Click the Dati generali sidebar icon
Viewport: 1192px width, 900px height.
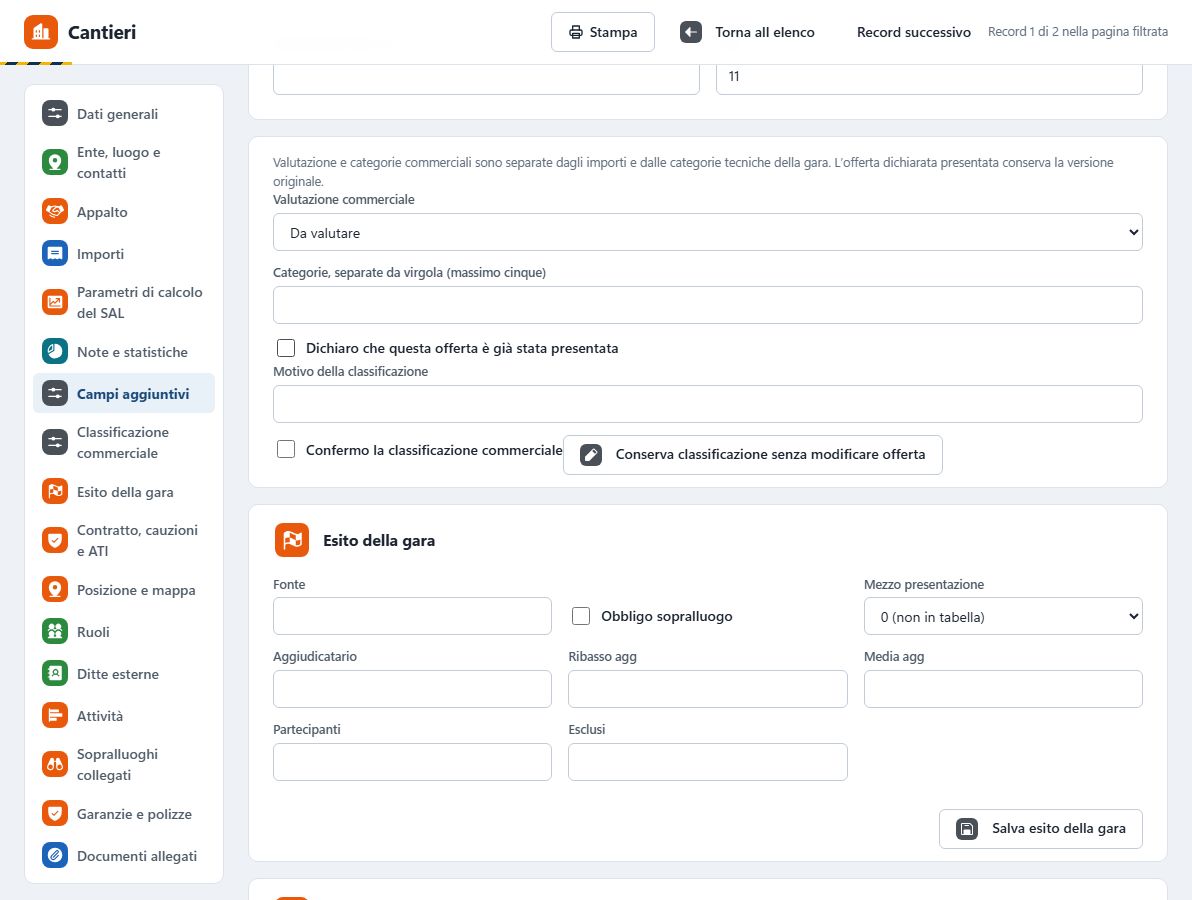coord(55,114)
